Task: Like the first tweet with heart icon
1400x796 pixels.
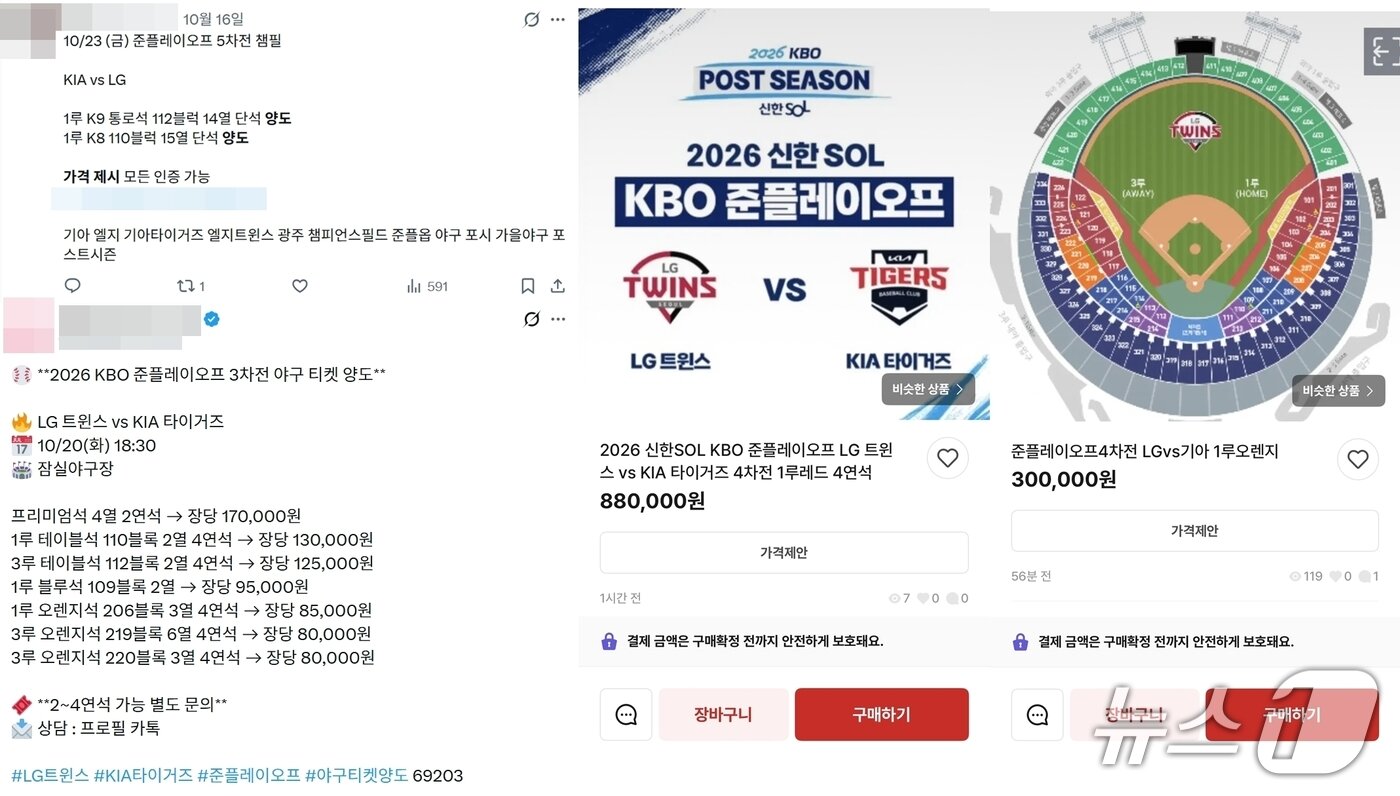Action: point(299,286)
